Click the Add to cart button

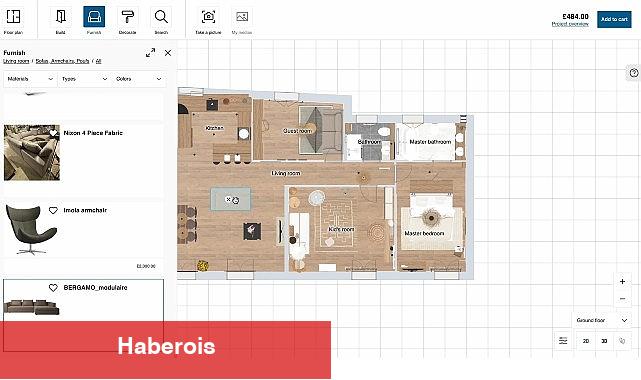[614, 19]
